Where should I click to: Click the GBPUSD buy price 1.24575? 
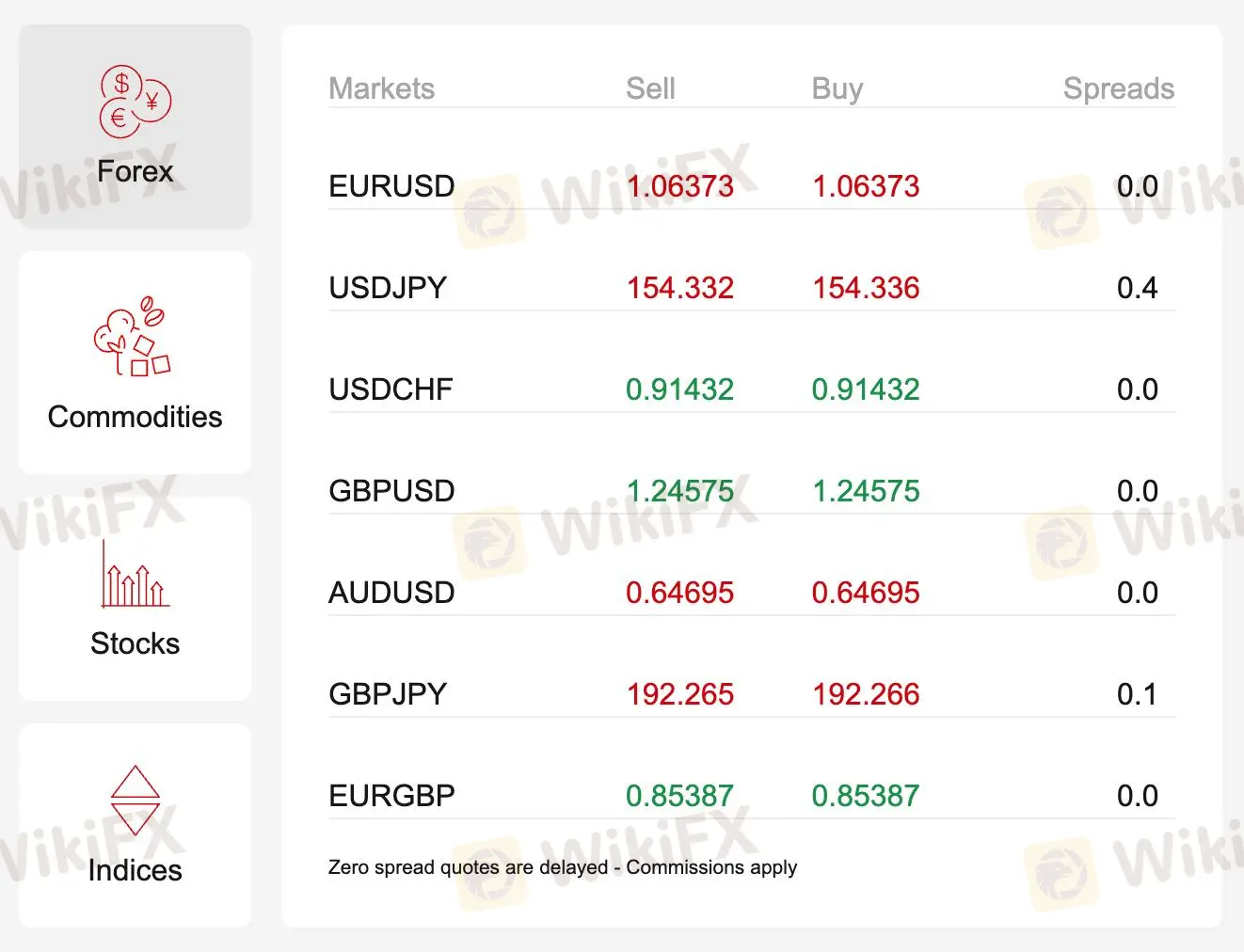[x=866, y=491]
